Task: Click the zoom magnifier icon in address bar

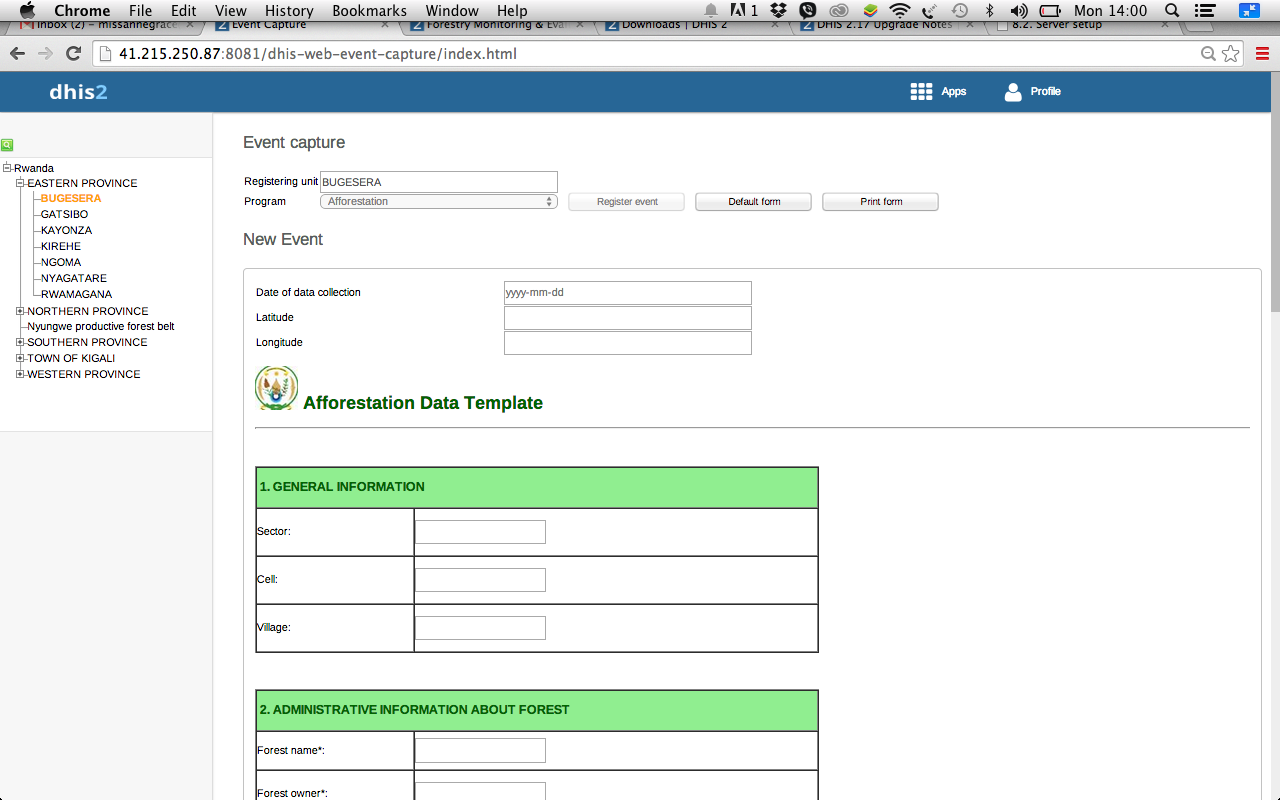Action: point(1208,54)
